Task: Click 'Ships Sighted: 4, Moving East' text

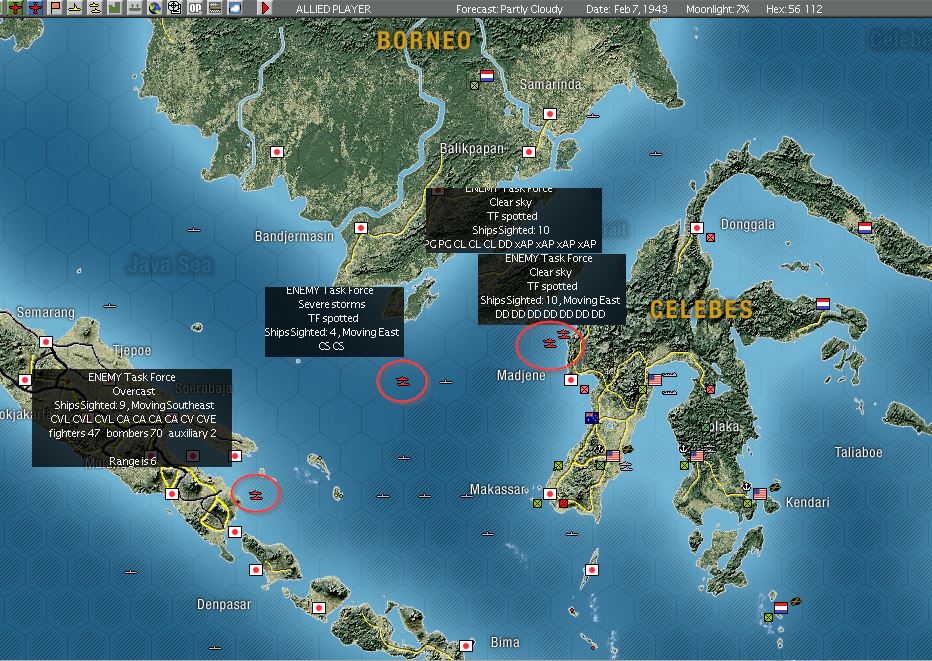Action: [332, 332]
